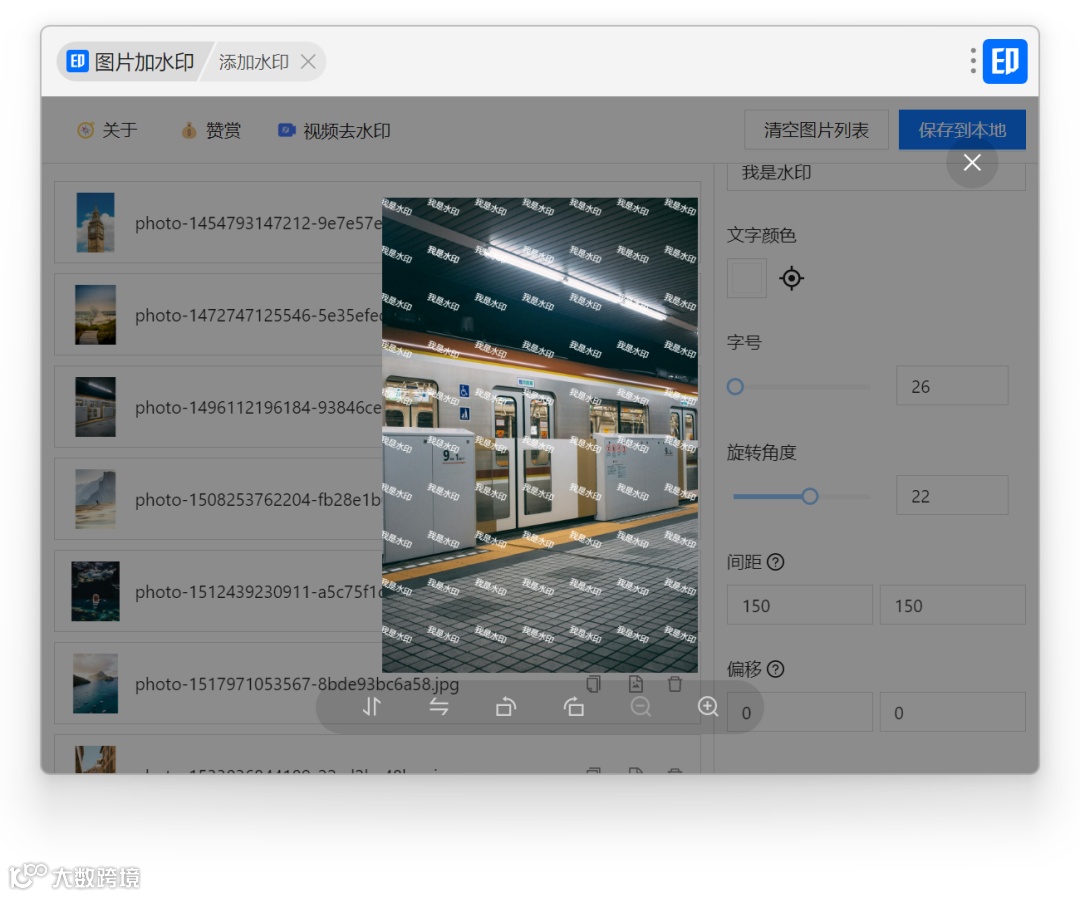Screen dimensions: 1080x897
Task: Show help for 间距 spacing
Action: click(776, 562)
